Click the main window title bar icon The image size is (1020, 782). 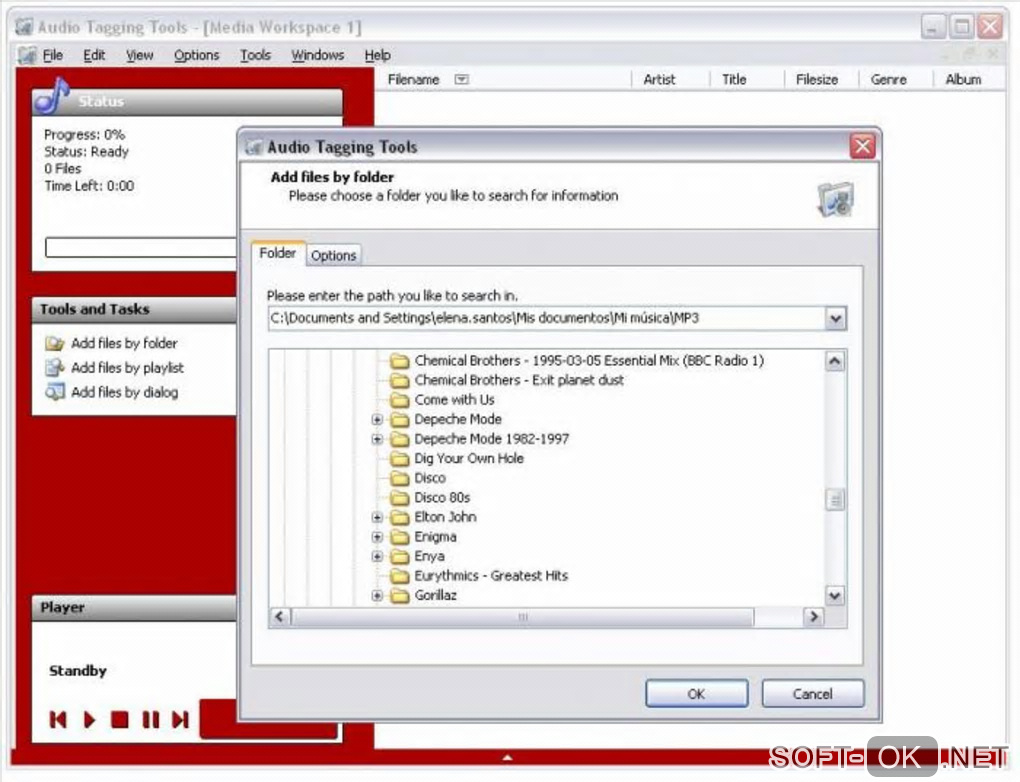click(x=24, y=27)
